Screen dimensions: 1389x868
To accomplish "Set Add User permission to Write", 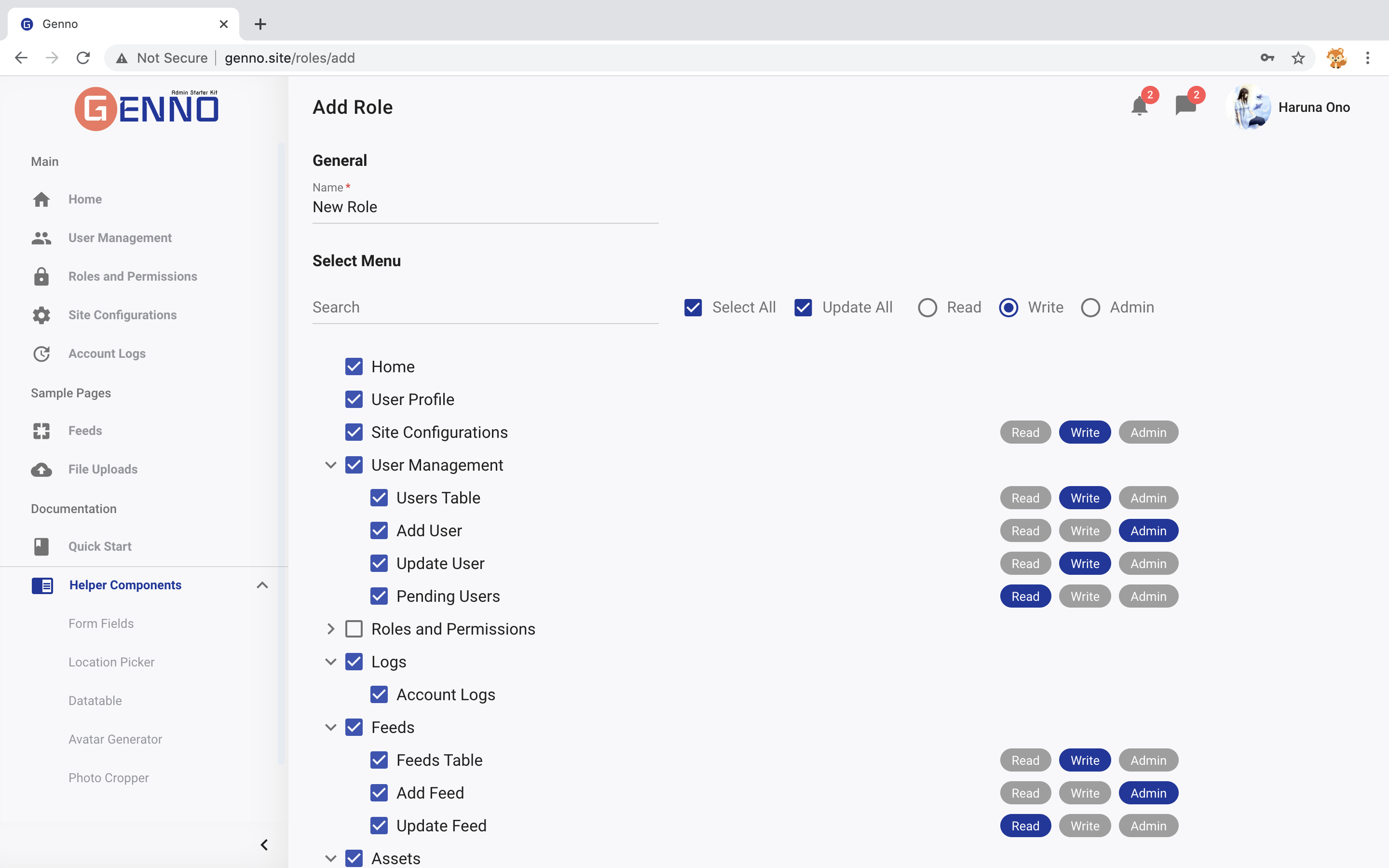I will (x=1085, y=531).
